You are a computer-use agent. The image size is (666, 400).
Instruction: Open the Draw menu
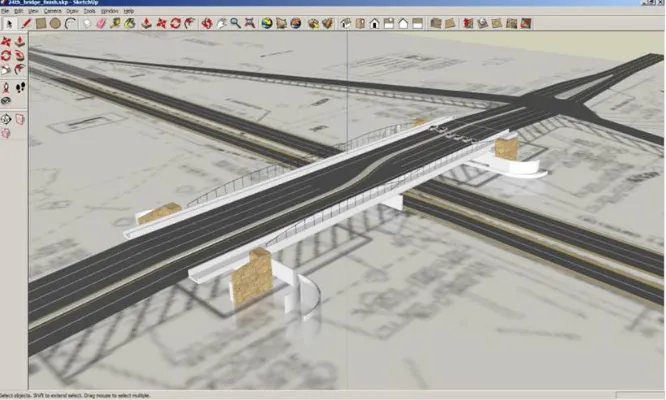[x=73, y=11]
